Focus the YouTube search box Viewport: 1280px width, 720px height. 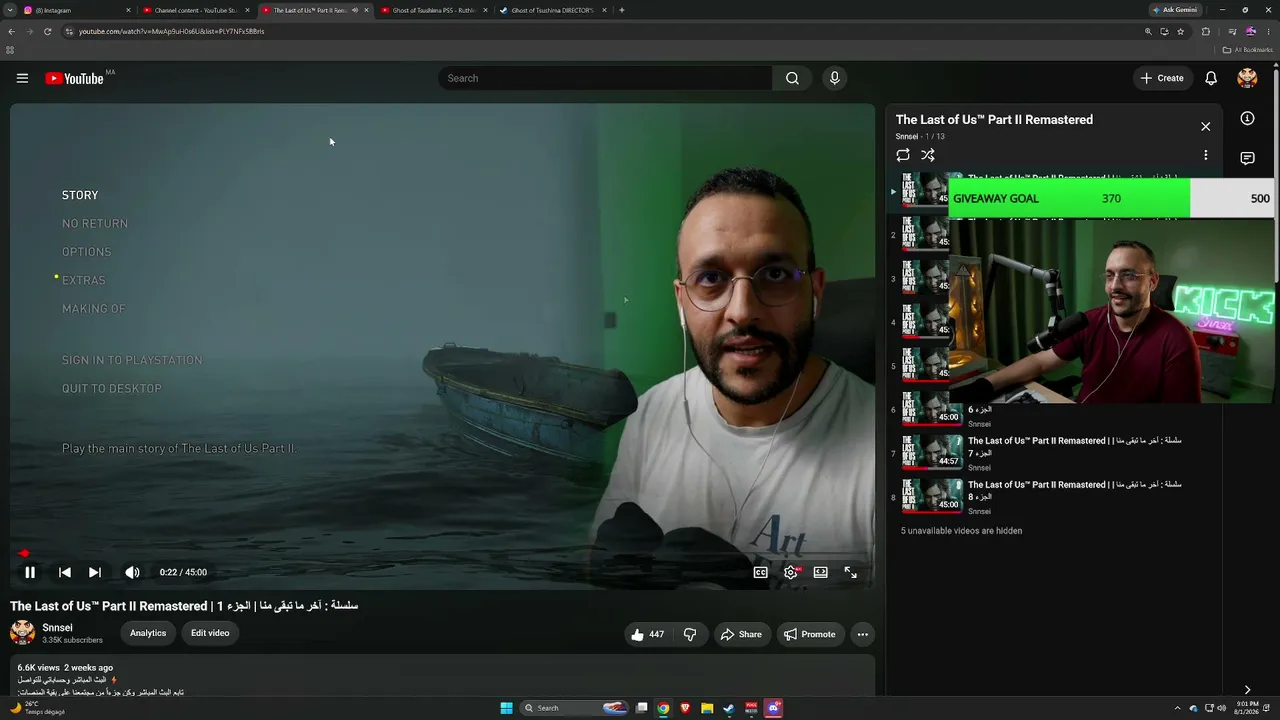605,78
